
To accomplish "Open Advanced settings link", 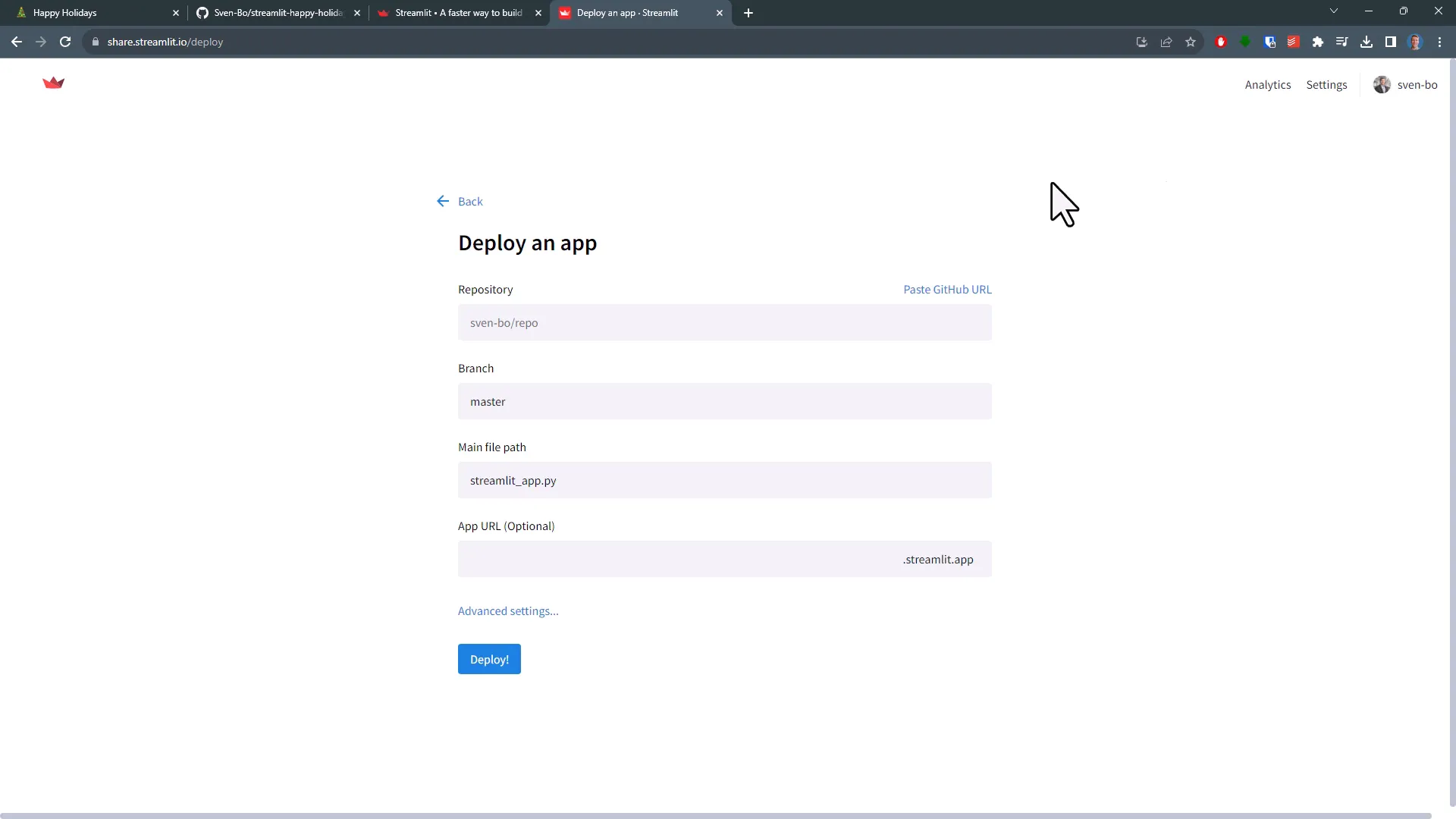I will pyautogui.click(x=507, y=610).
